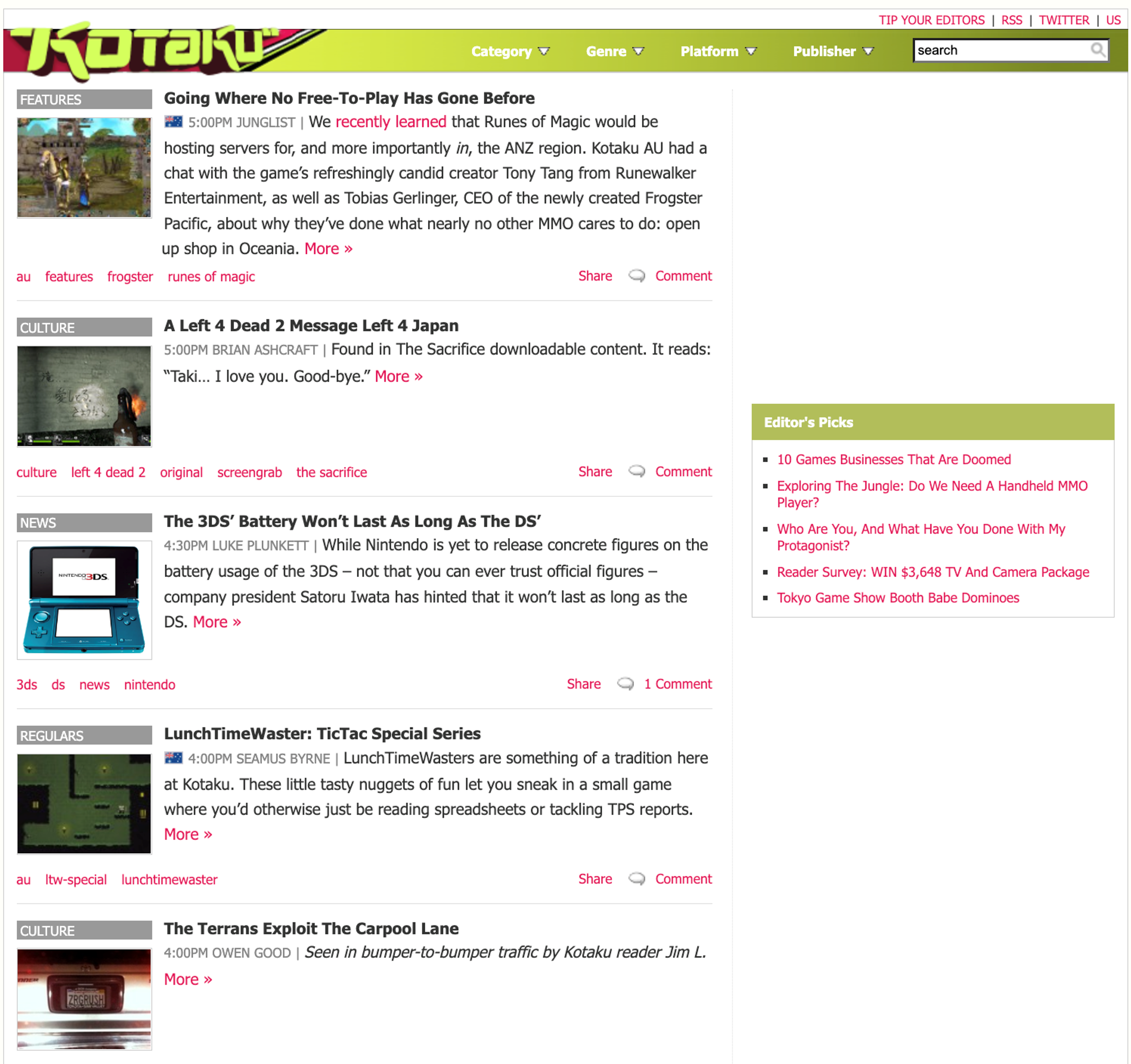Image resolution: width=1131 pixels, height=1064 pixels.
Task: Click the 'lunchtimewaster' tag
Action: (x=169, y=880)
